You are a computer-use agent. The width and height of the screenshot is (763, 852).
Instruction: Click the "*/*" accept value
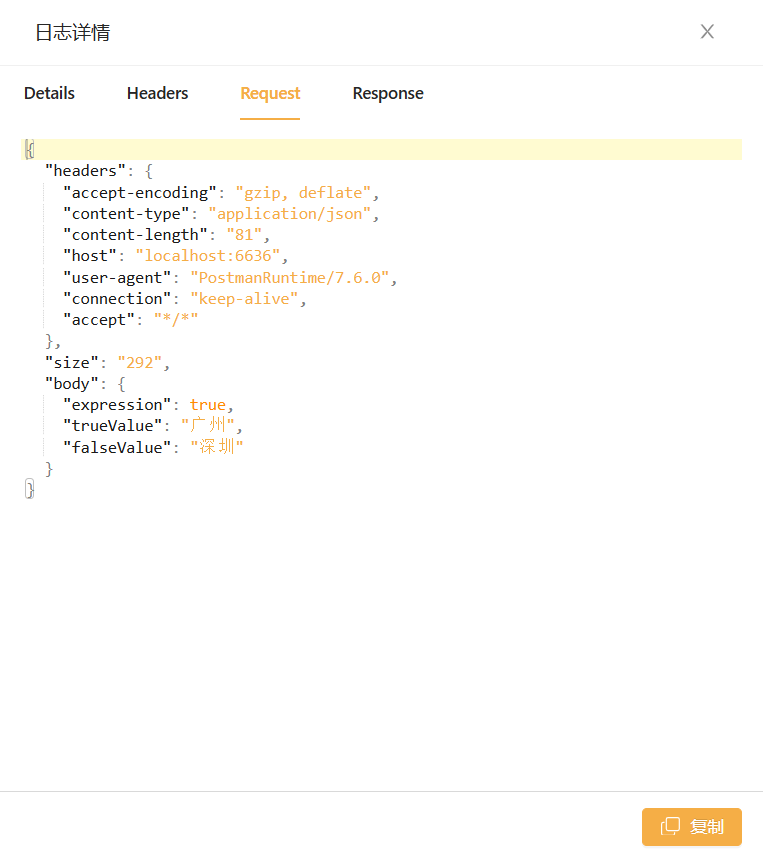click(x=176, y=320)
